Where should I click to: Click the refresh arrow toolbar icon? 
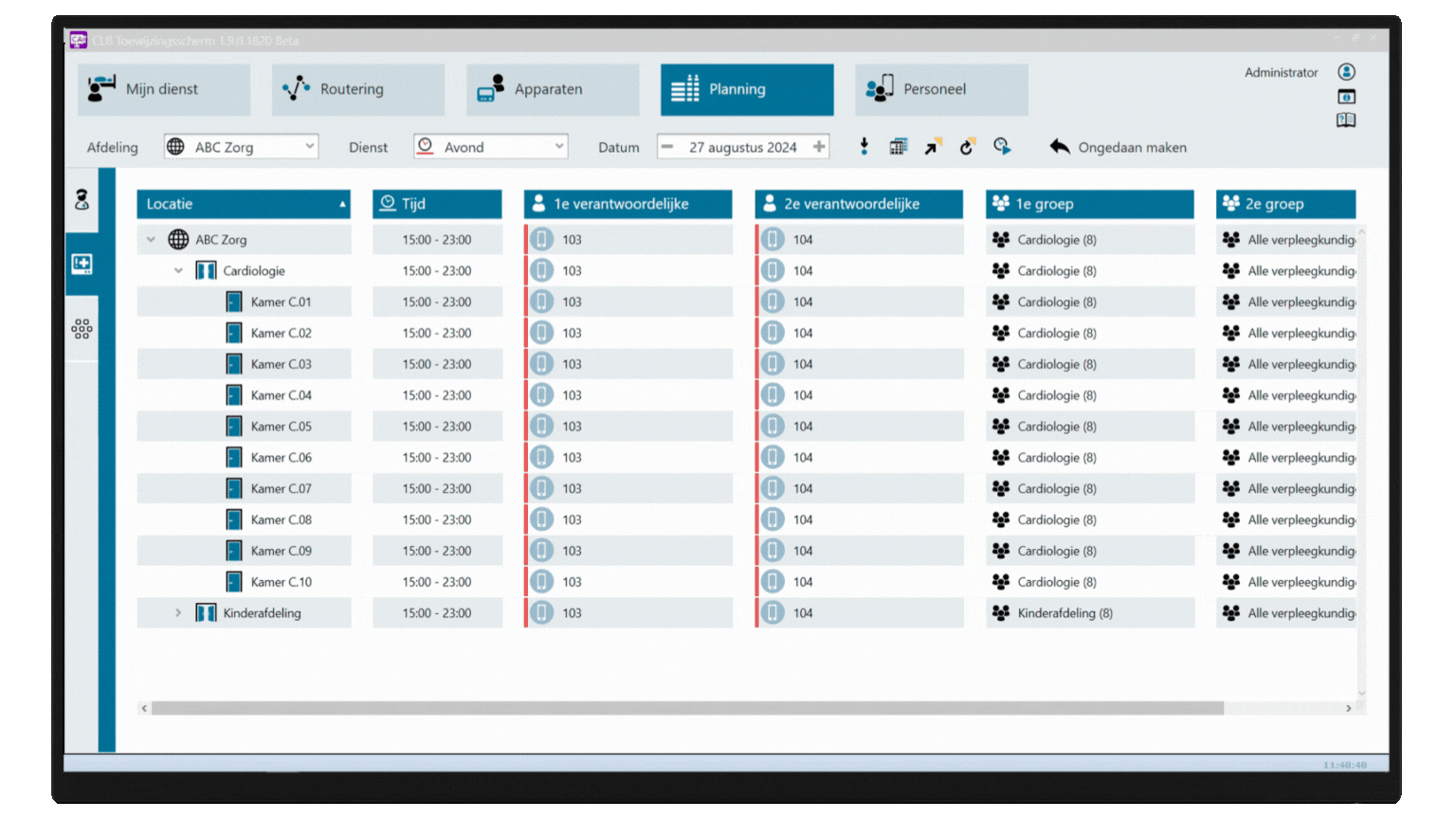(x=967, y=147)
